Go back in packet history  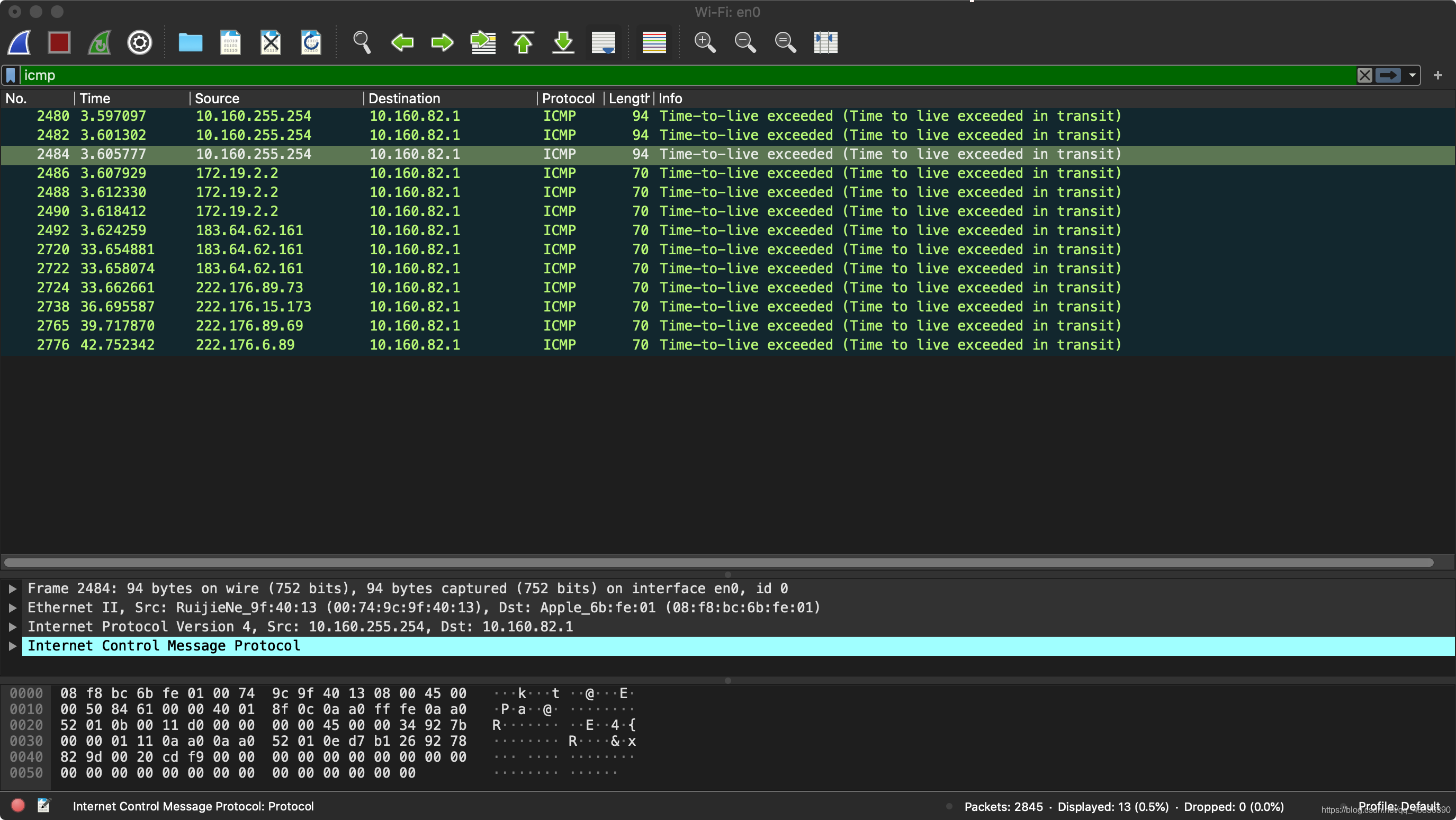pos(402,42)
